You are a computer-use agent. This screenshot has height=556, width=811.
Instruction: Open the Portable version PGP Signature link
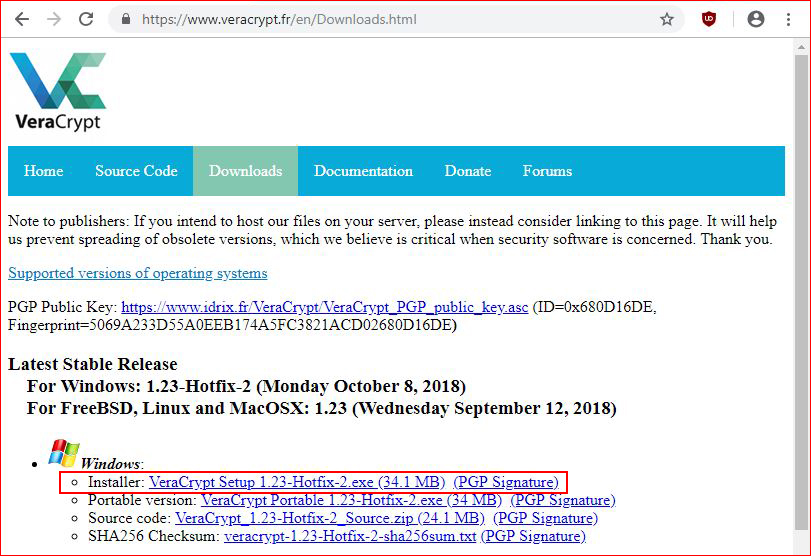click(563, 500)
